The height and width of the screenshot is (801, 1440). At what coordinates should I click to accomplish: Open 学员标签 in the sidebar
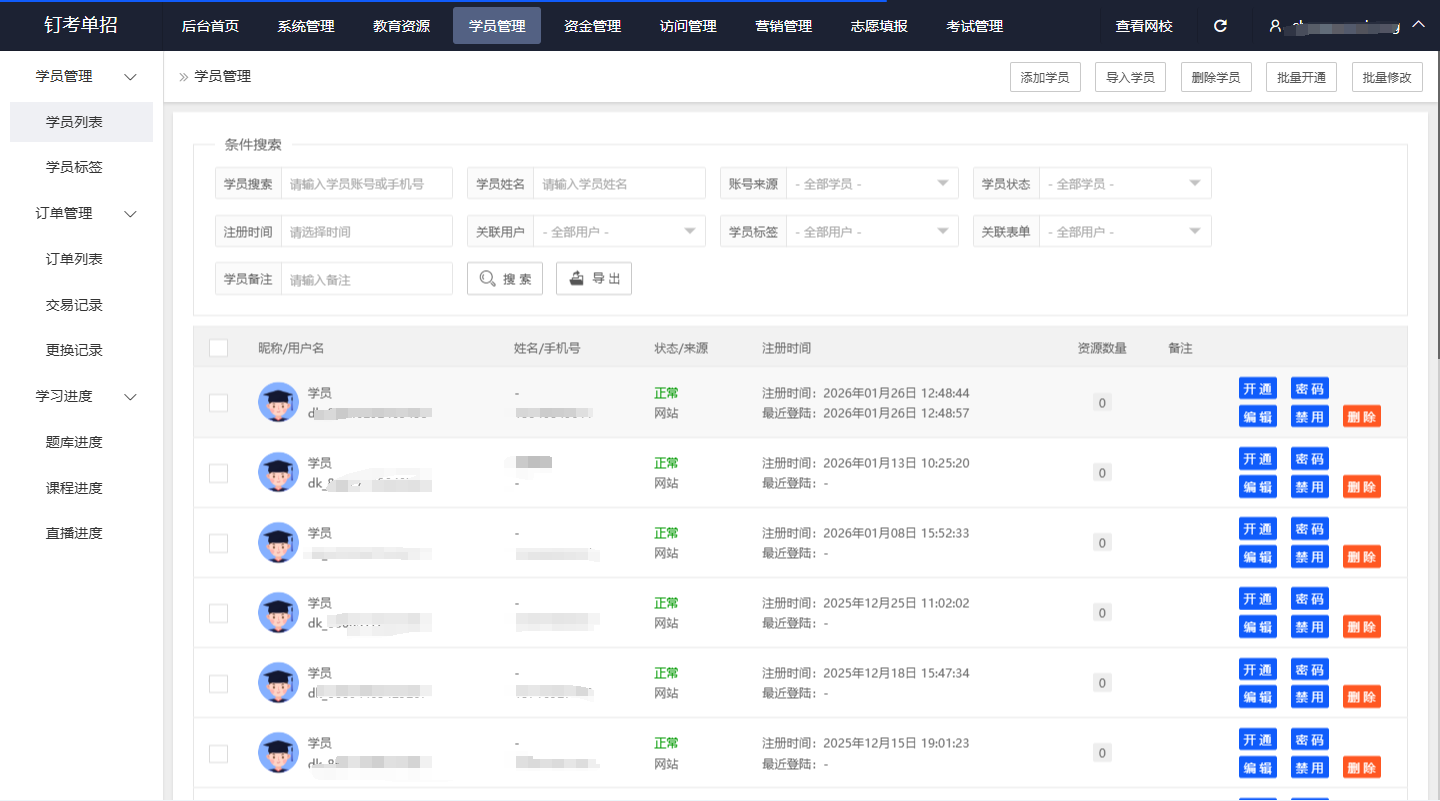click(74, 167)
